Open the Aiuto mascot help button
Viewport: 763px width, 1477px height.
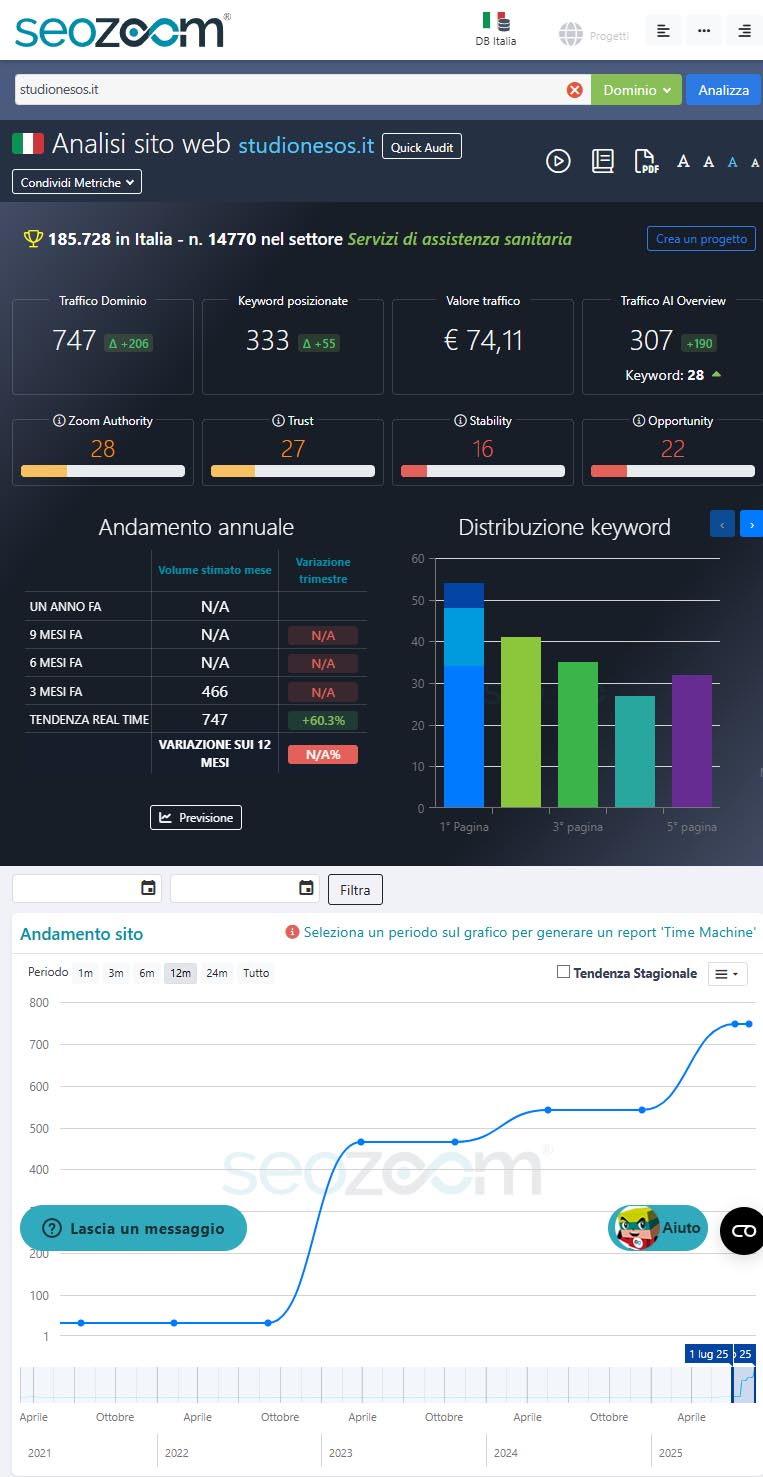657,1228
